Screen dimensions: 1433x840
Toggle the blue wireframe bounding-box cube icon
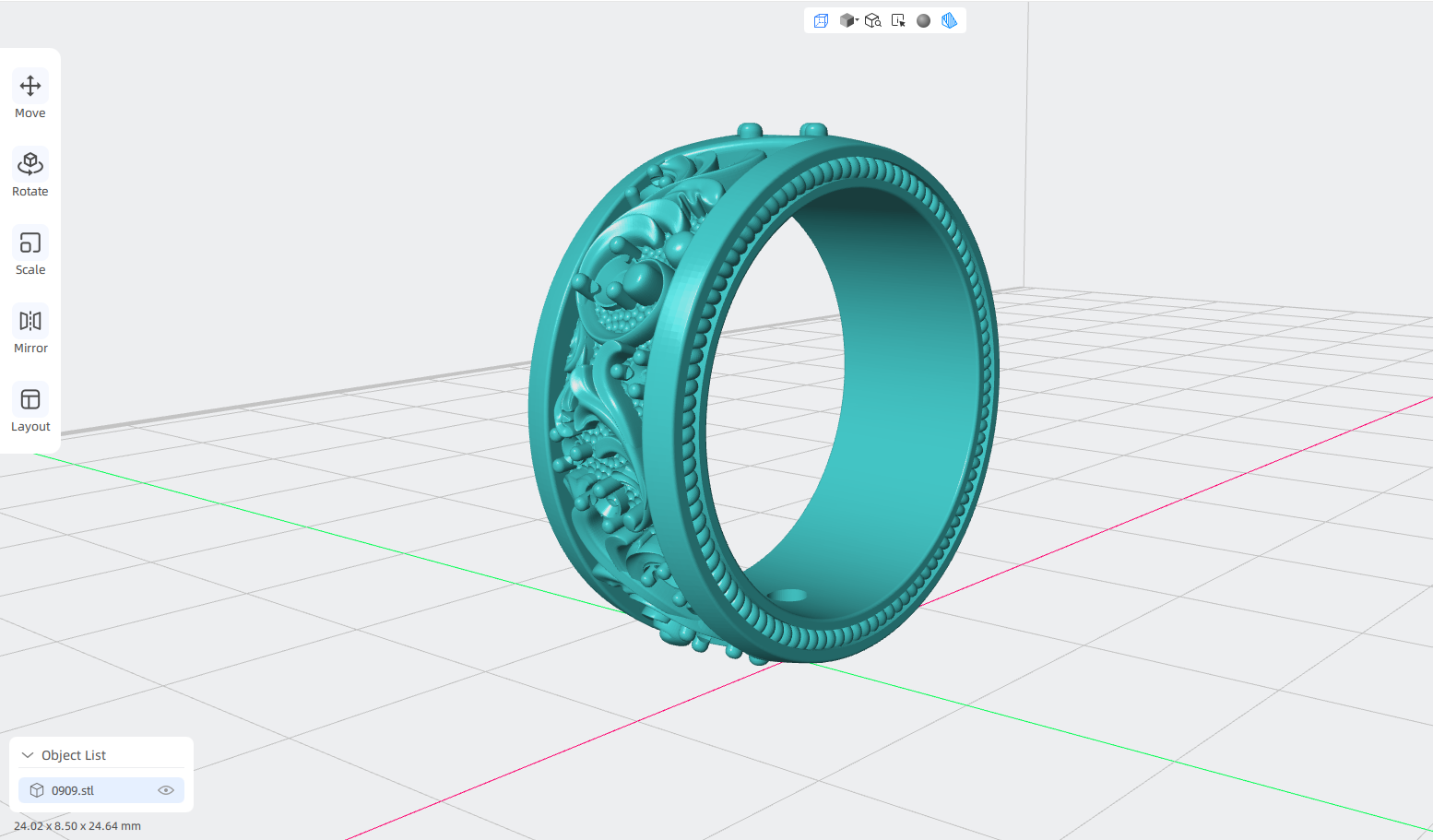(x=821, y=20)
